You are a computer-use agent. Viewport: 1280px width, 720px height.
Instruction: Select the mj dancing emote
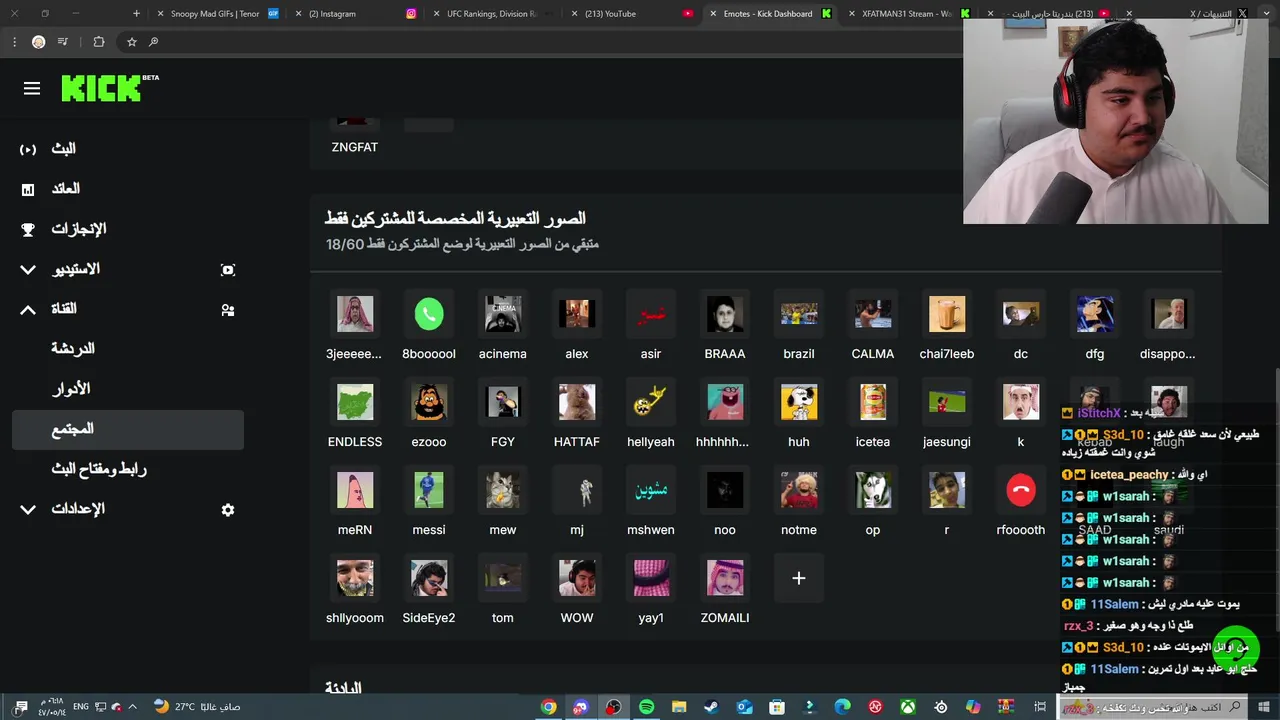(x=577, y=490)
